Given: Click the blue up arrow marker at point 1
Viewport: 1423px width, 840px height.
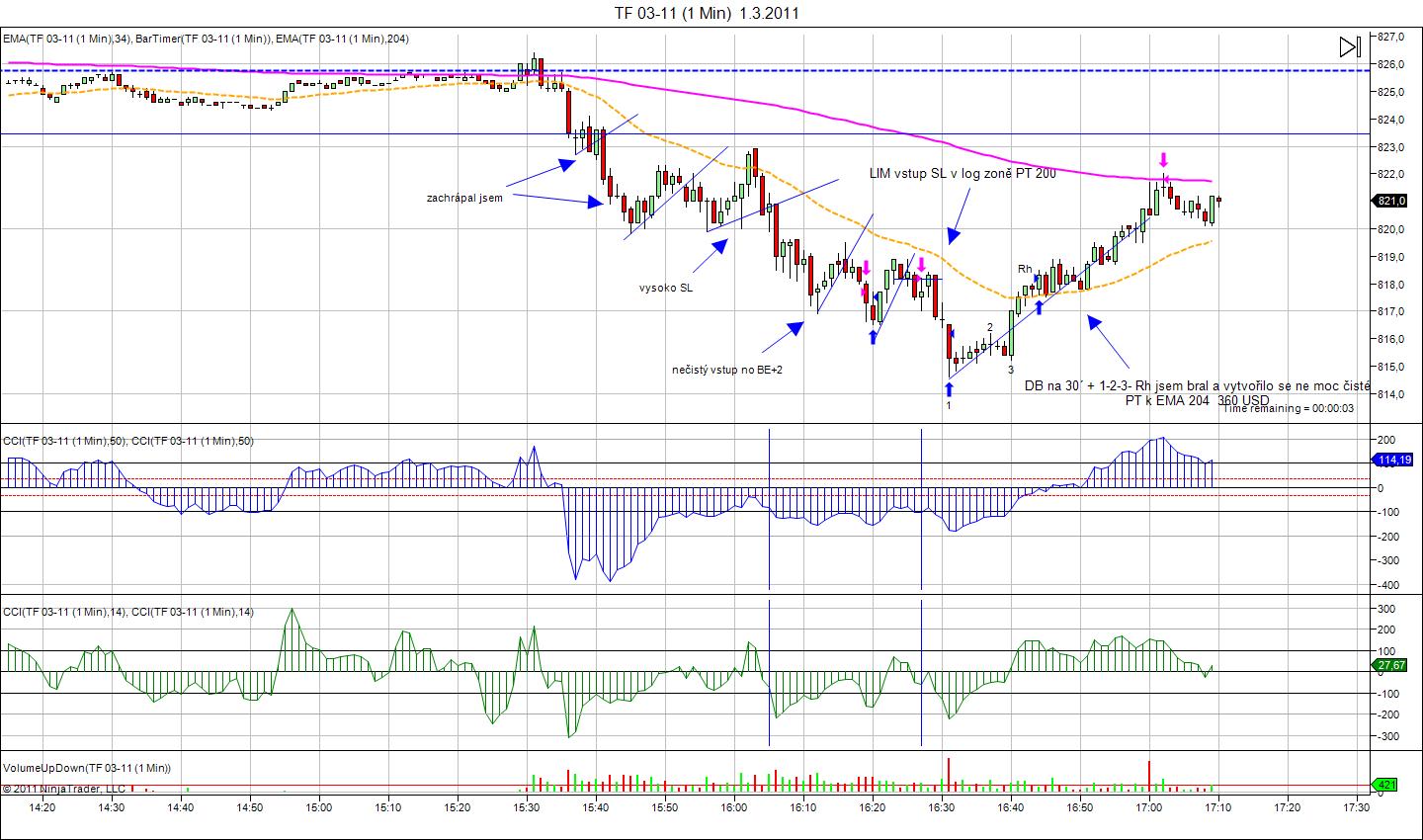Looking at the screenshot, I should pyautogui.click(x=949, y=389).
